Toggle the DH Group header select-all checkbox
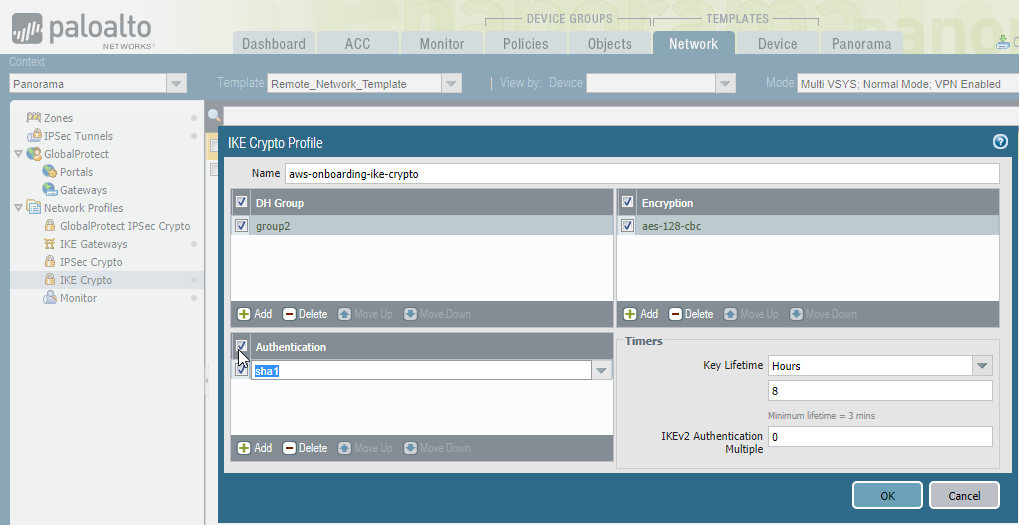Image resolution: width=1019 pixels, height=525 pixels. click(241, 202)
